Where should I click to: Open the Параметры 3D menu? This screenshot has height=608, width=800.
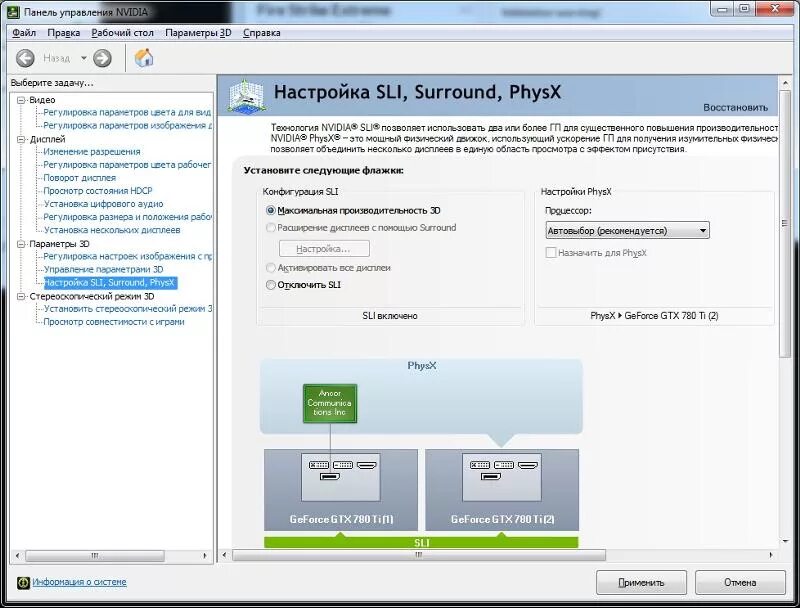pos(198,33)
